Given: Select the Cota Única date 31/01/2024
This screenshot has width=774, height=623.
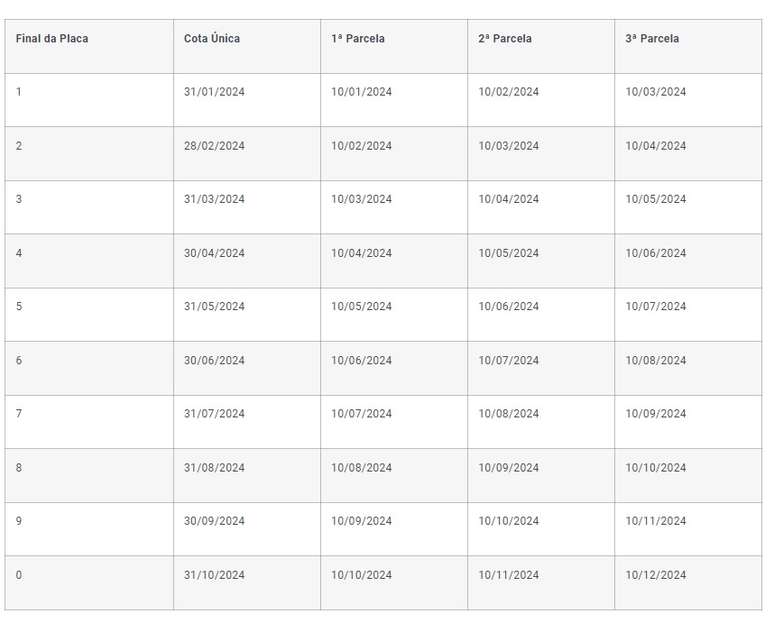Looking at the screenshot, I should pyautogui.click(x=214, y=92).
